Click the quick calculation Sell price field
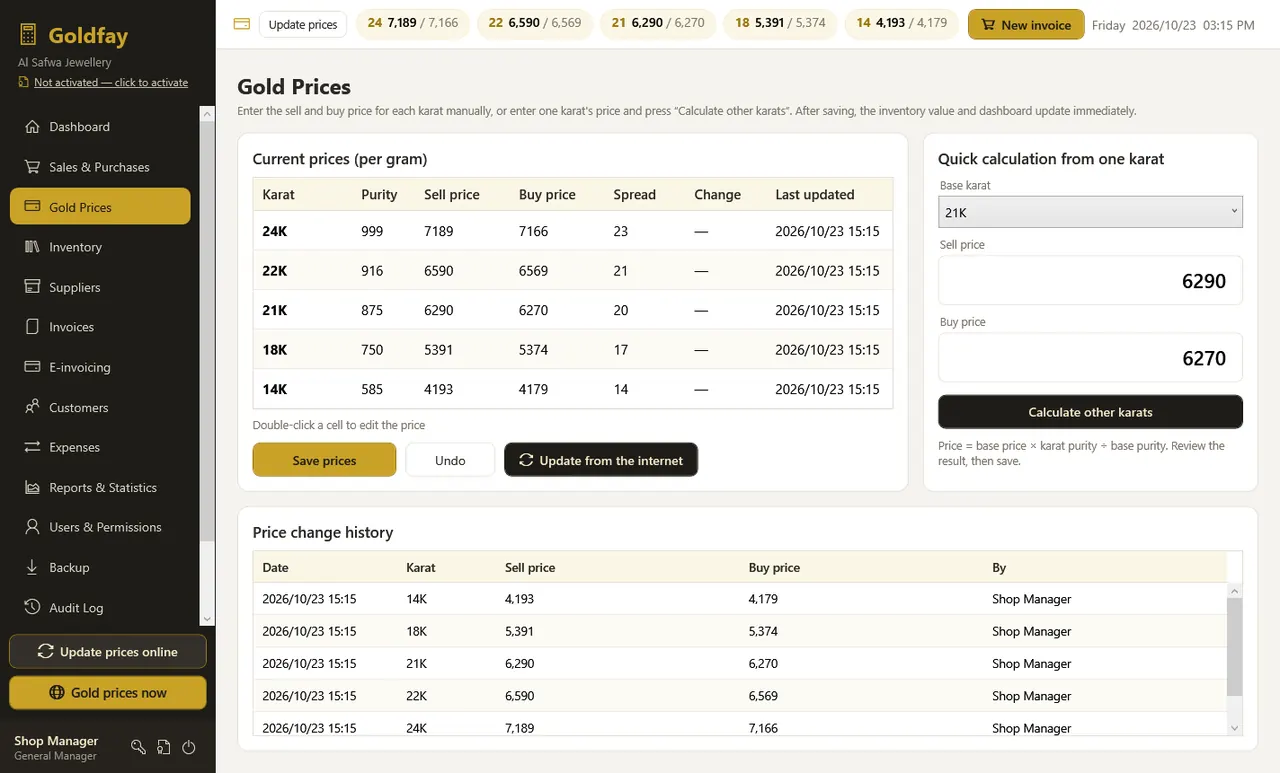This screenshot has height=773, width=1280. point(1090,280)
